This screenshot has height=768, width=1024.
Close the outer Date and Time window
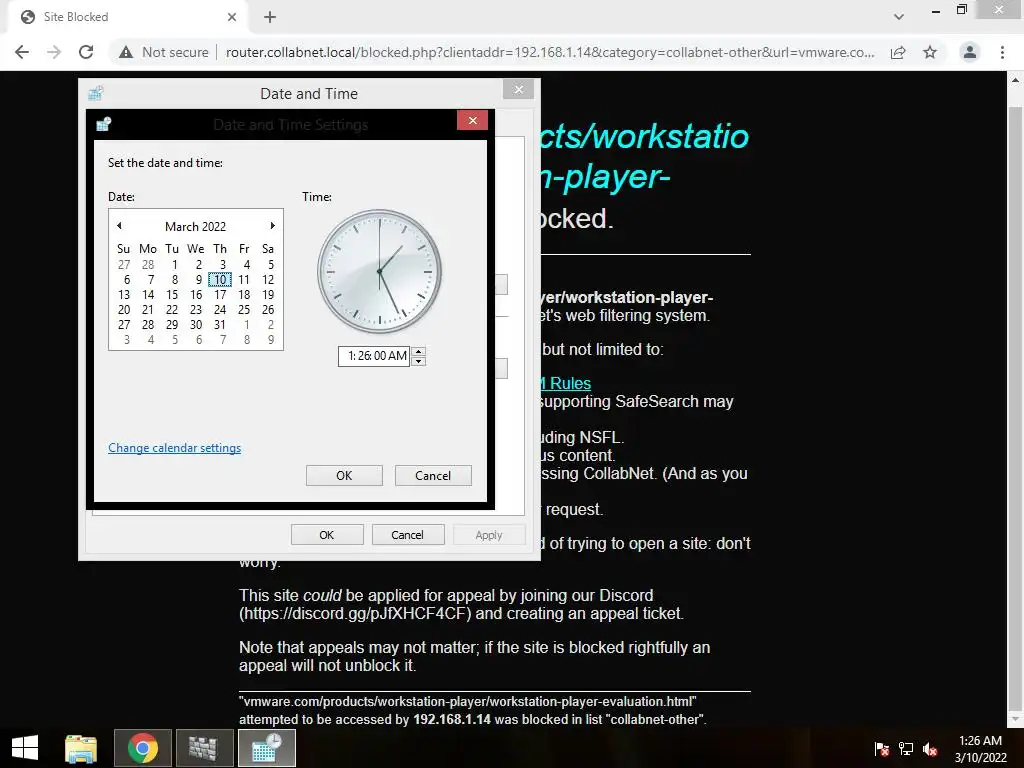coord(519,89)
